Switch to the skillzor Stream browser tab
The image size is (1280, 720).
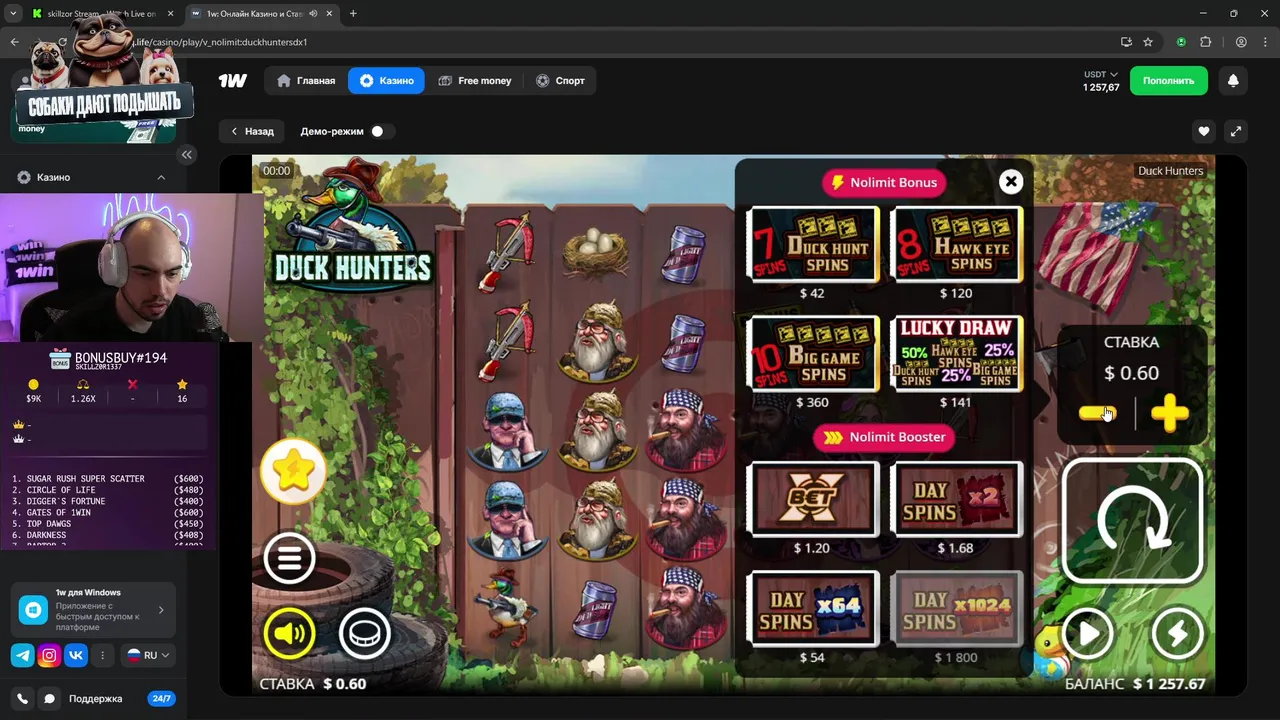(x=100, y=14)
